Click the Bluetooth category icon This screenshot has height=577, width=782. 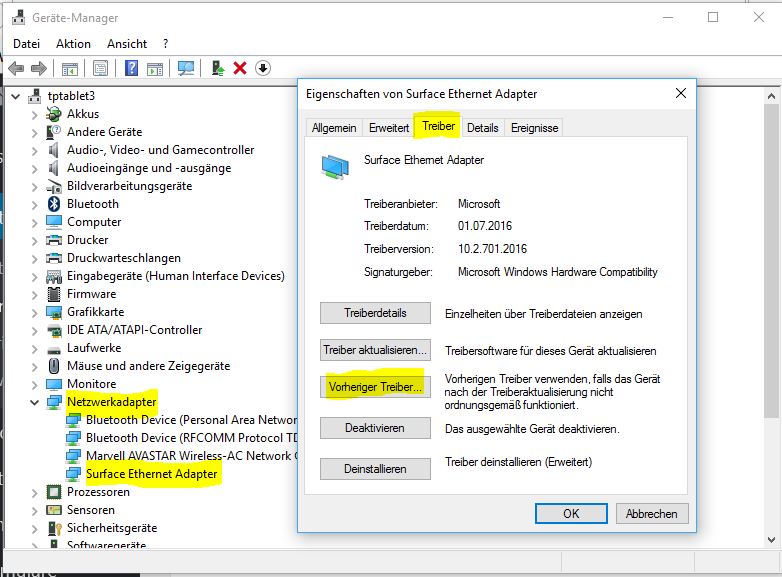(x=53, y=204)
